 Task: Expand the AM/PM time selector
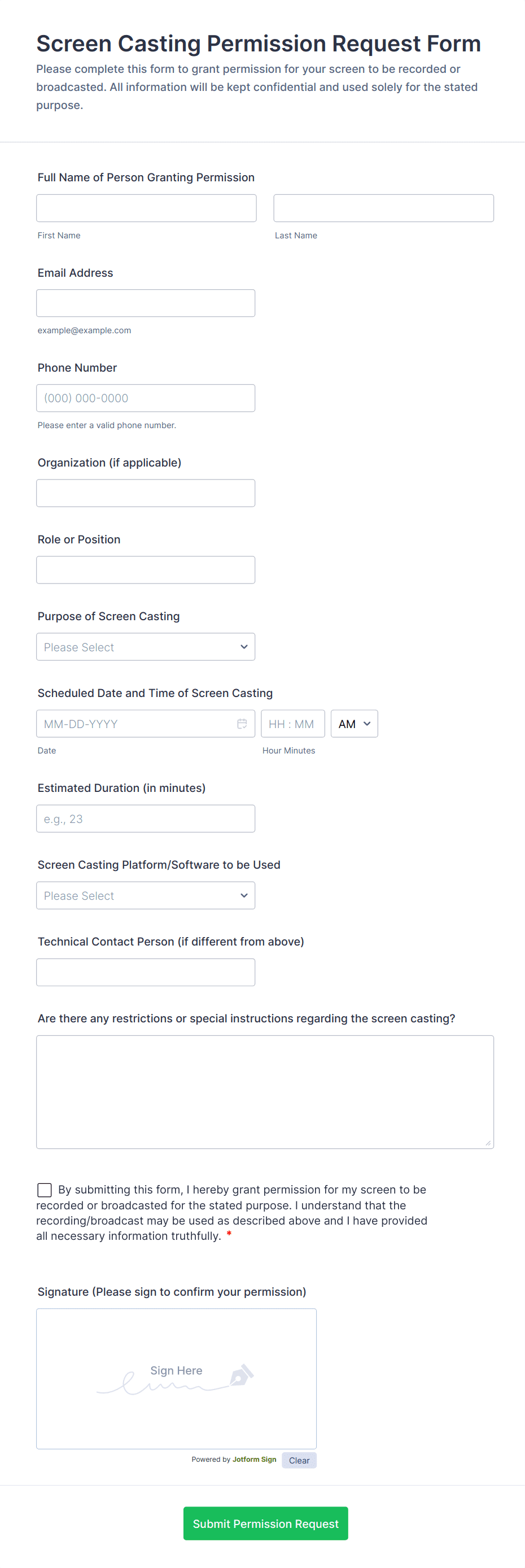point(354,723)
